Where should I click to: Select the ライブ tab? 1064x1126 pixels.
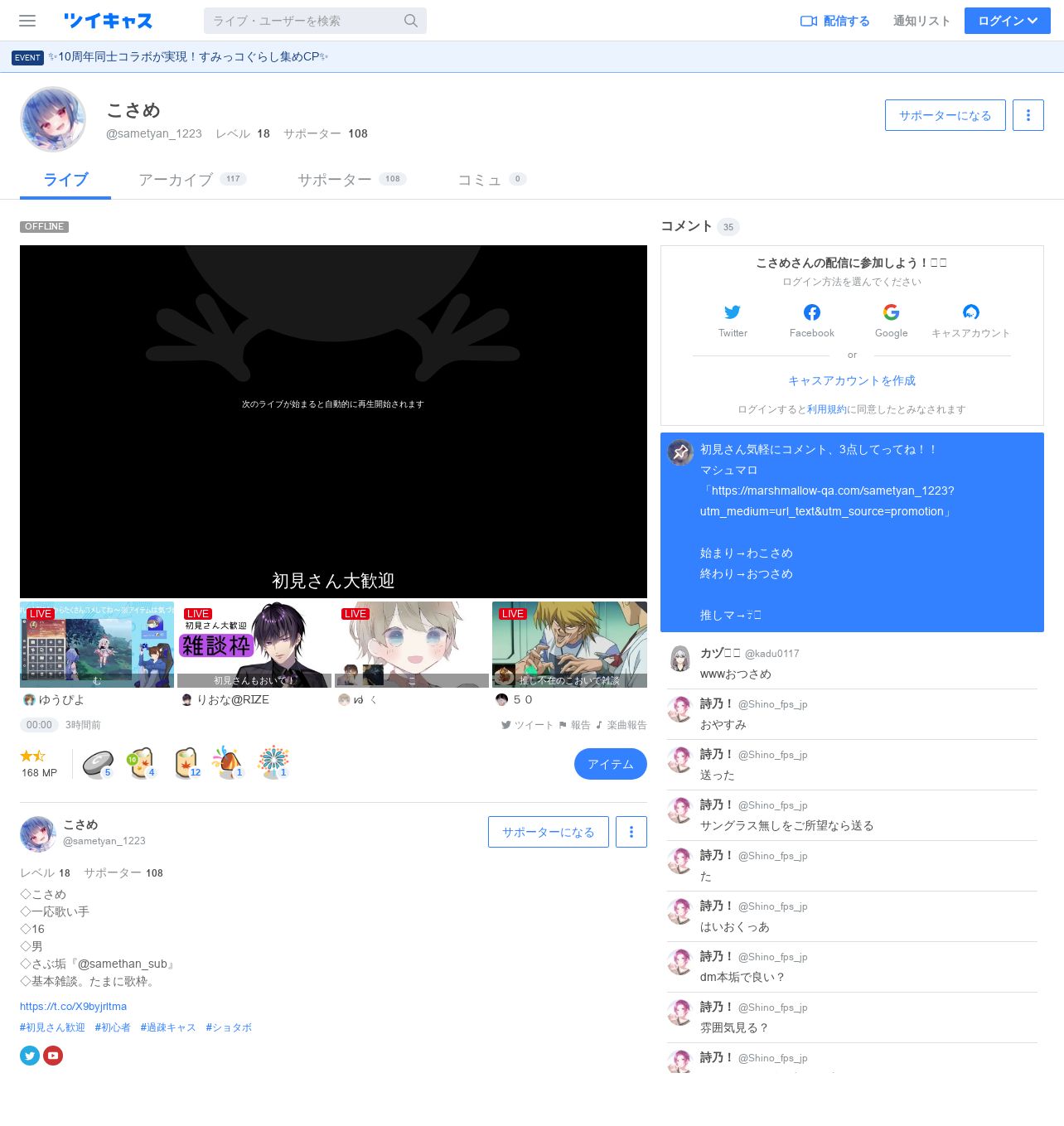click(65, 180)
